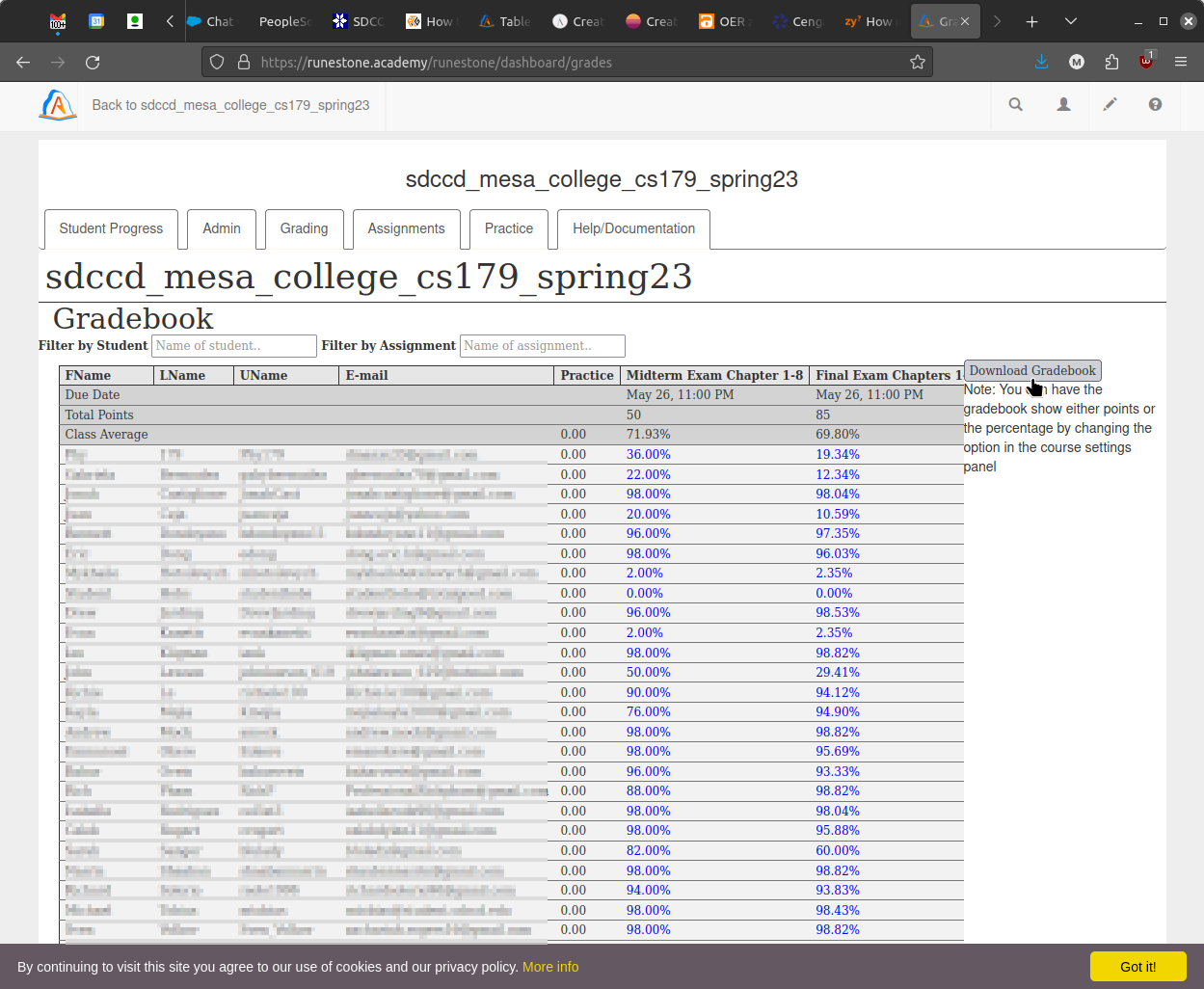Screen dimensions: 1204x989
Task: Click the pencil edit icon in navbar
Action: coord(1110,105)
